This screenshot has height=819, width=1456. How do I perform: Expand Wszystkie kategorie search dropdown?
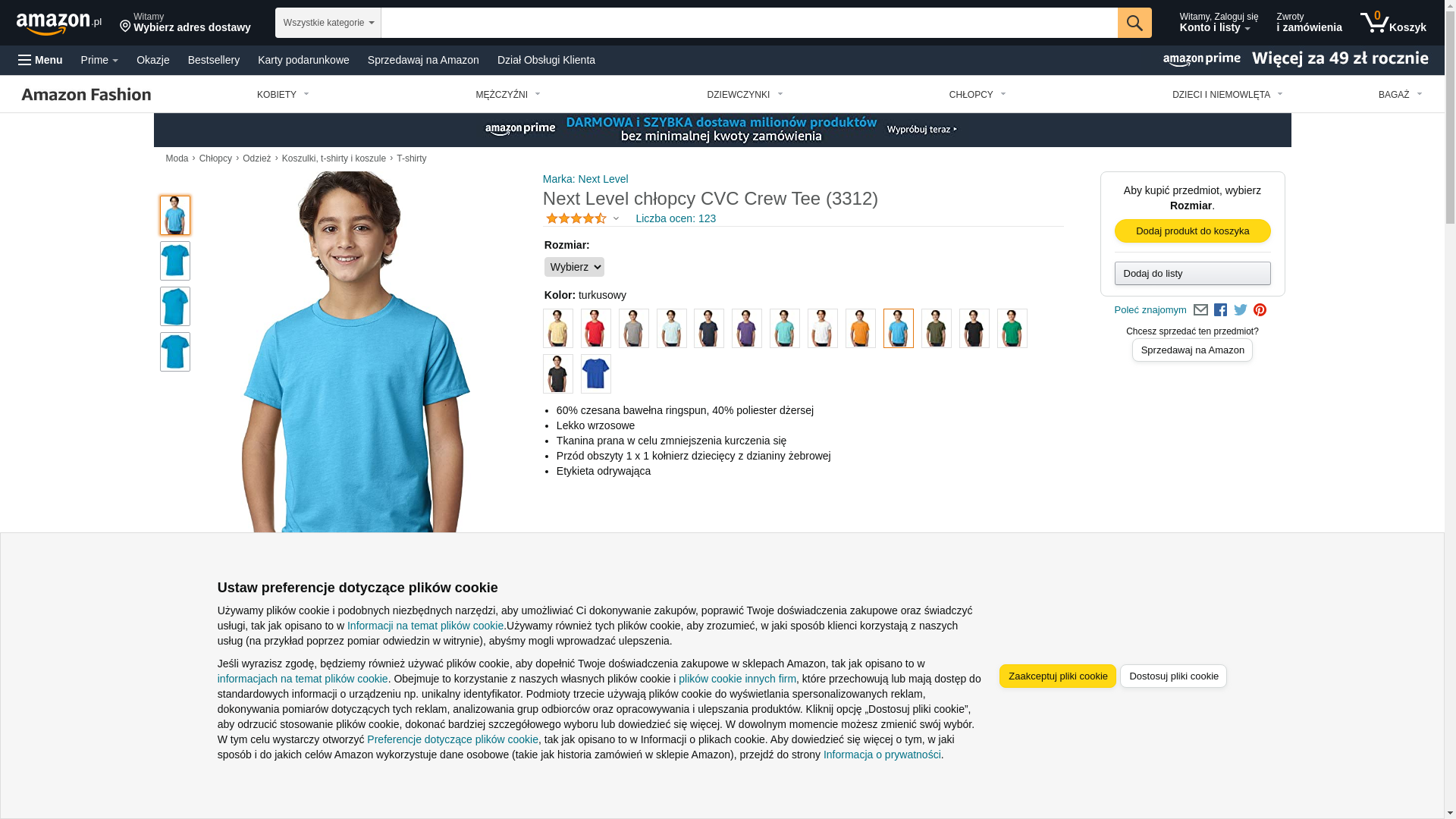pyautogui.click(x=328, y=23)
